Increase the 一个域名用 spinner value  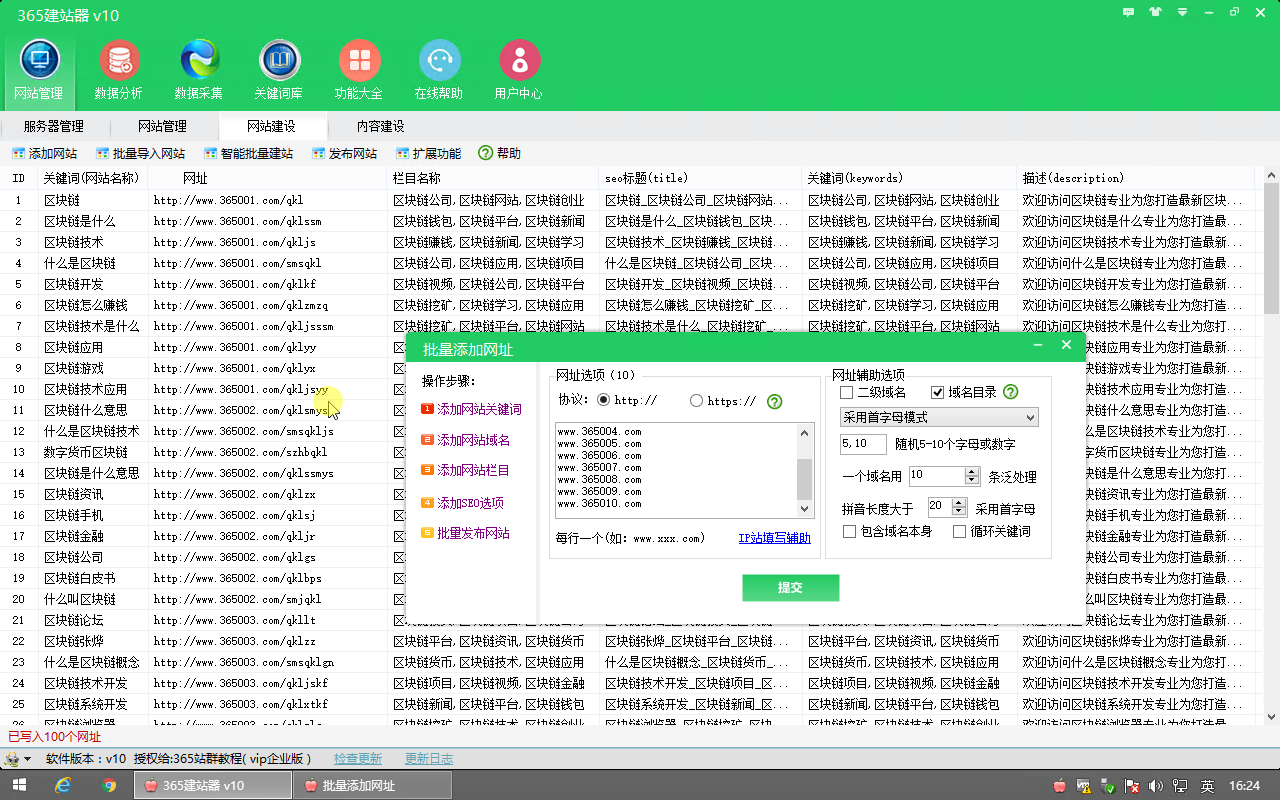(972, 472)
